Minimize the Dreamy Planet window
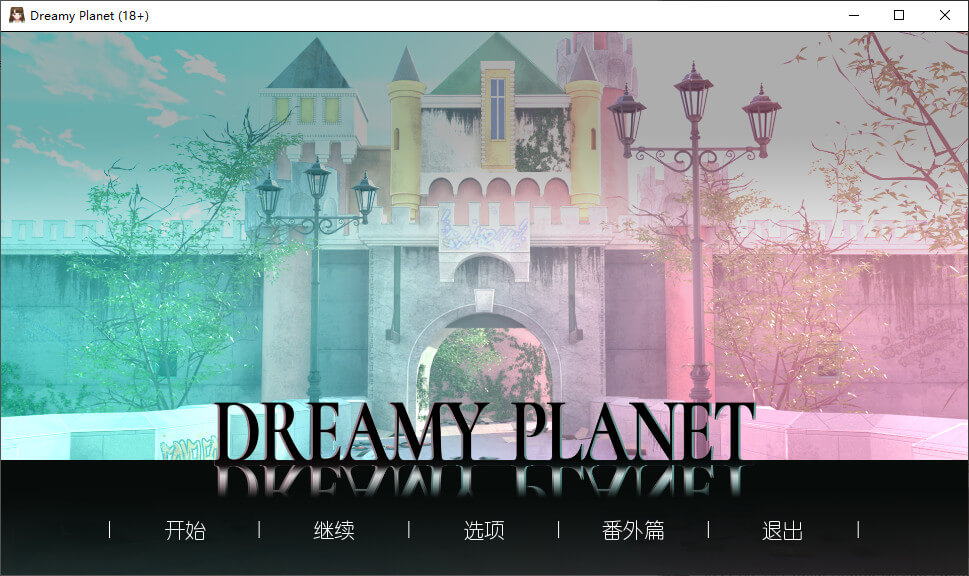This screenshot has width=969, height=576. [853, 15]
